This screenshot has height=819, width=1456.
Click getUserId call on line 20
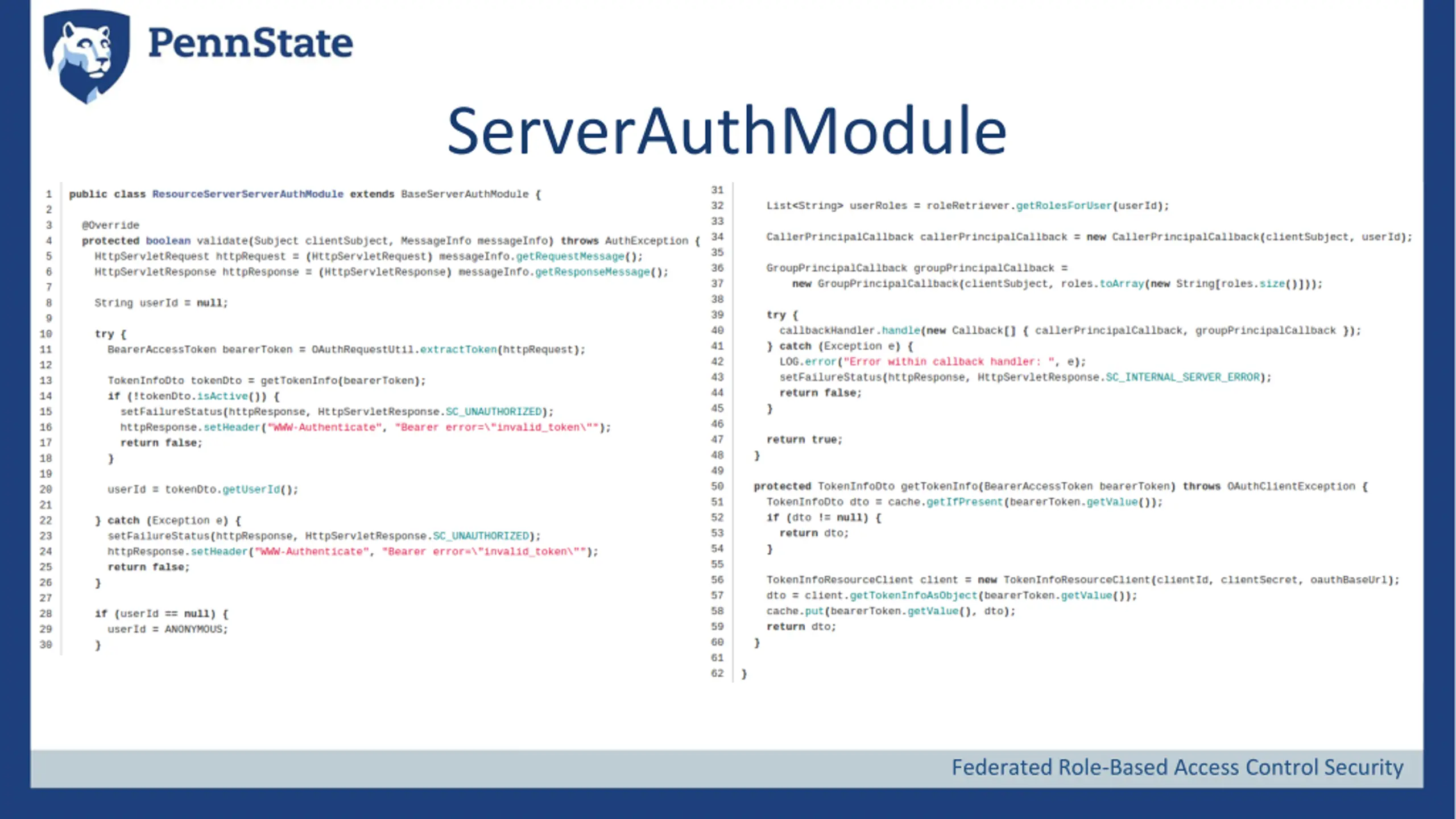(x=251, y=490)
